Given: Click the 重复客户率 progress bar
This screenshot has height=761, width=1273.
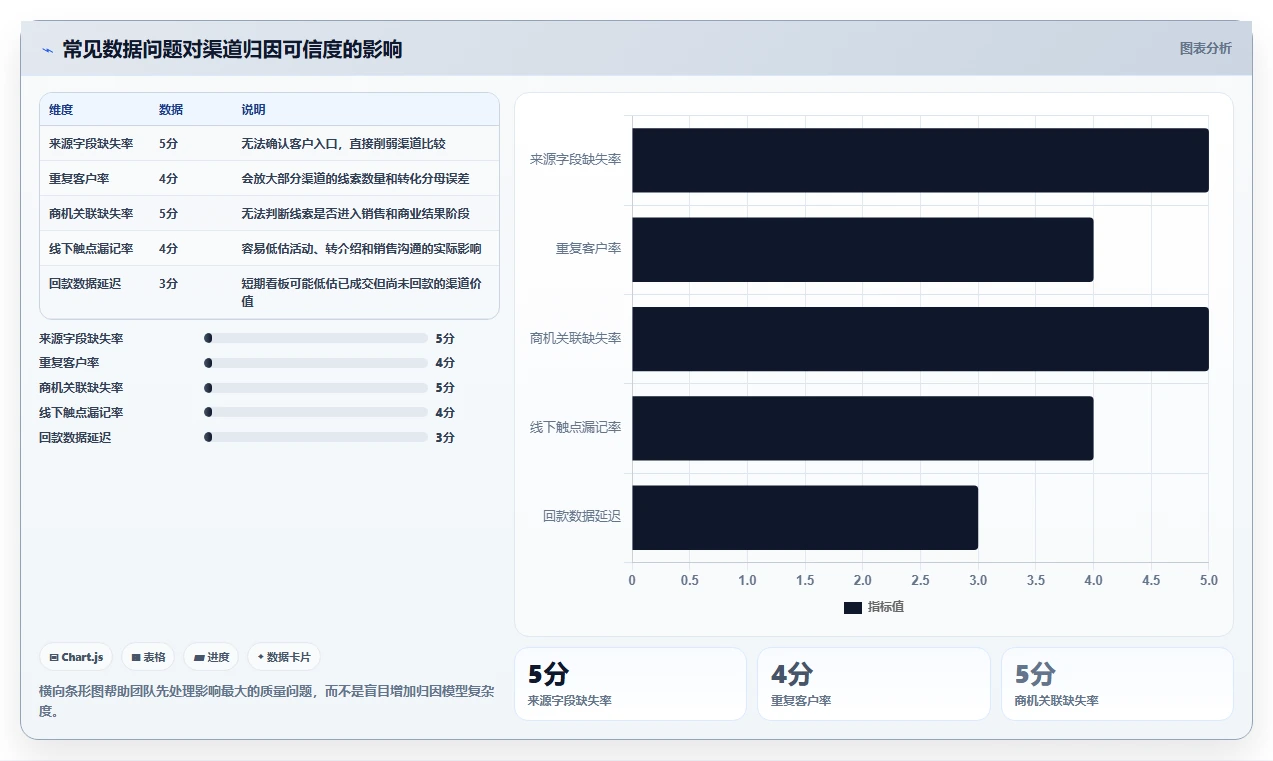Looking at the screenshot, I should click(316, 363).
